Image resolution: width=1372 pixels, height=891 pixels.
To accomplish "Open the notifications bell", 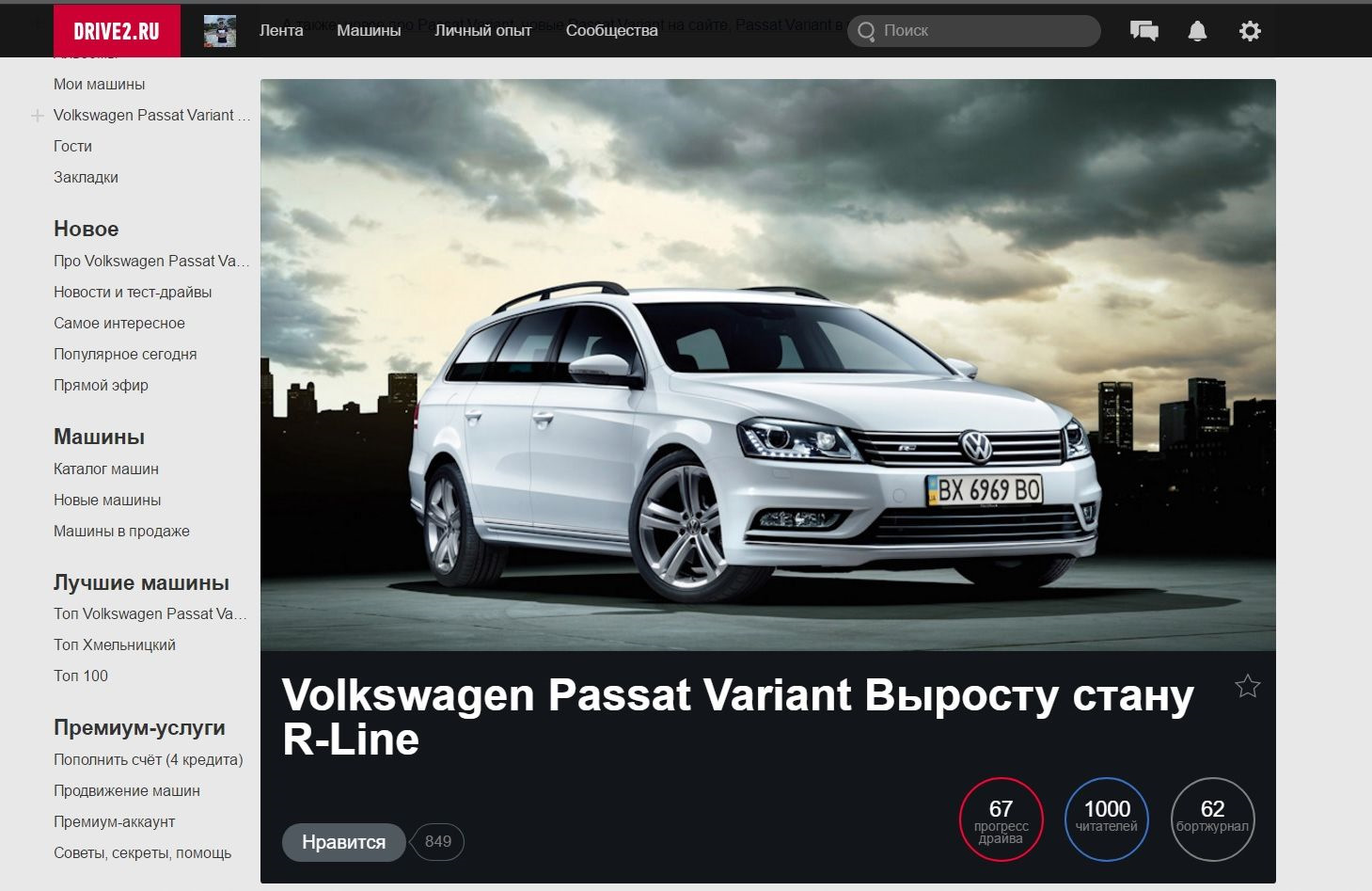I will click(1197, 31).
